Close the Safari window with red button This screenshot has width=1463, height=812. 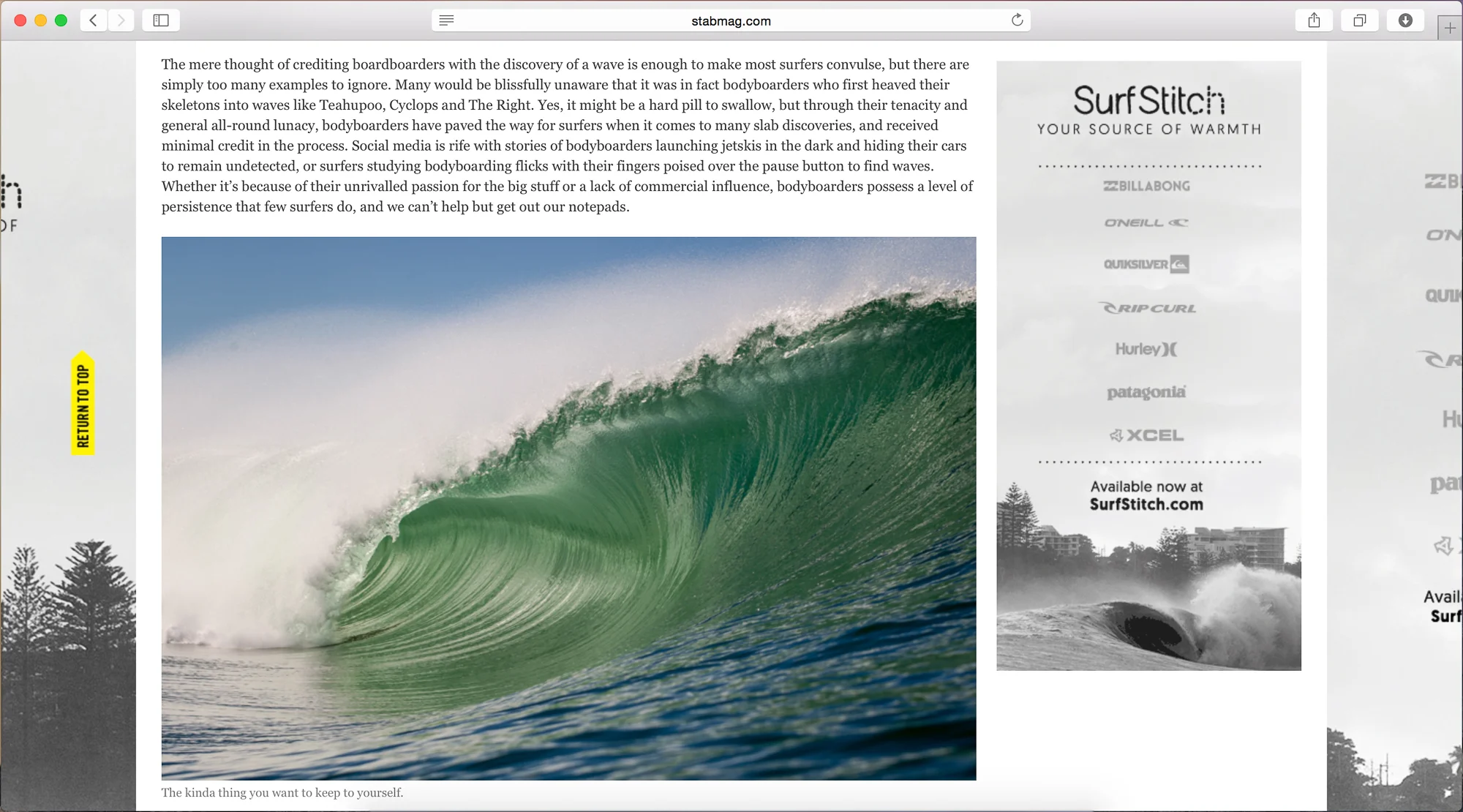tap(20, 20)
